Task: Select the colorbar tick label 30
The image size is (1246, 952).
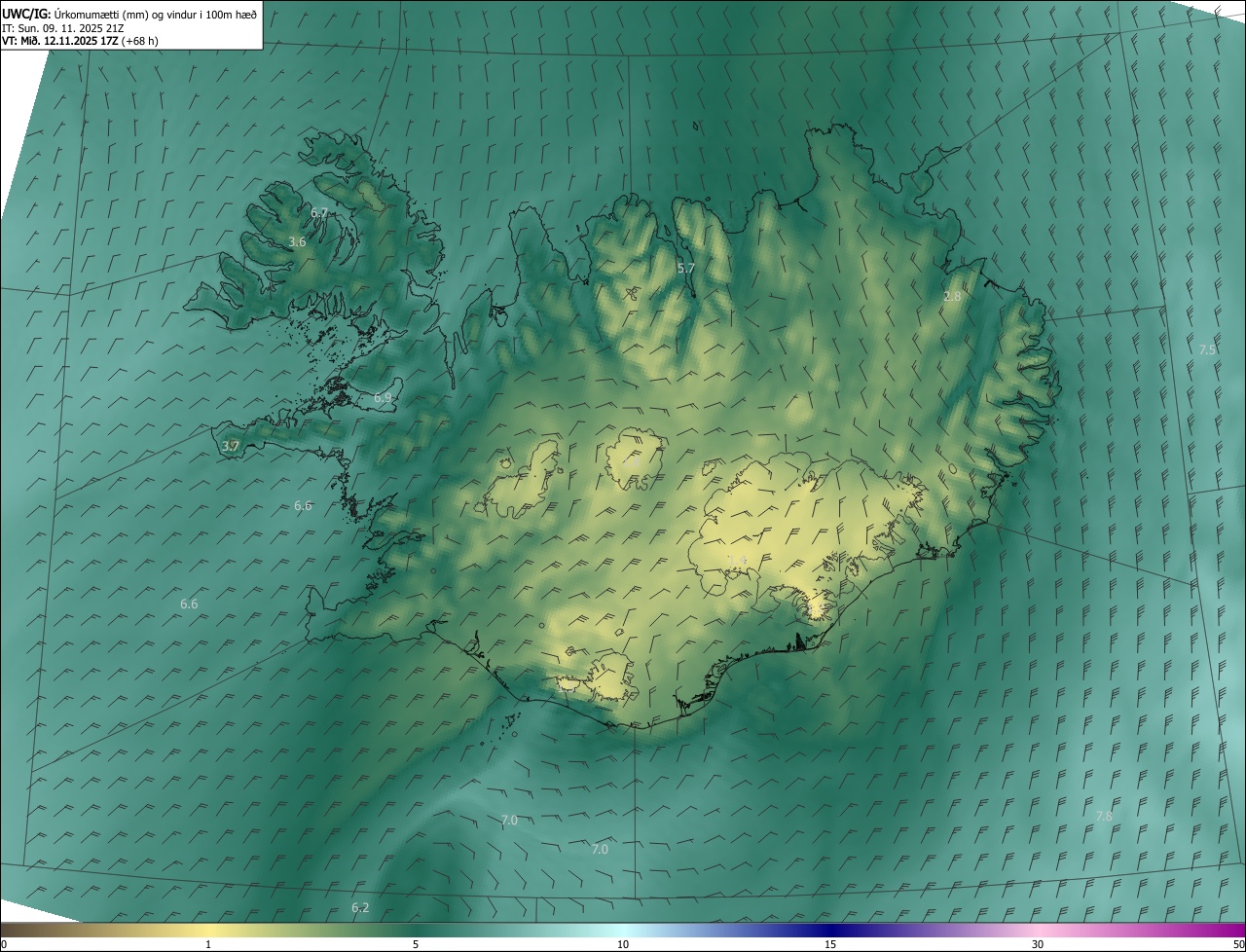Action: tap(1038, 944)
